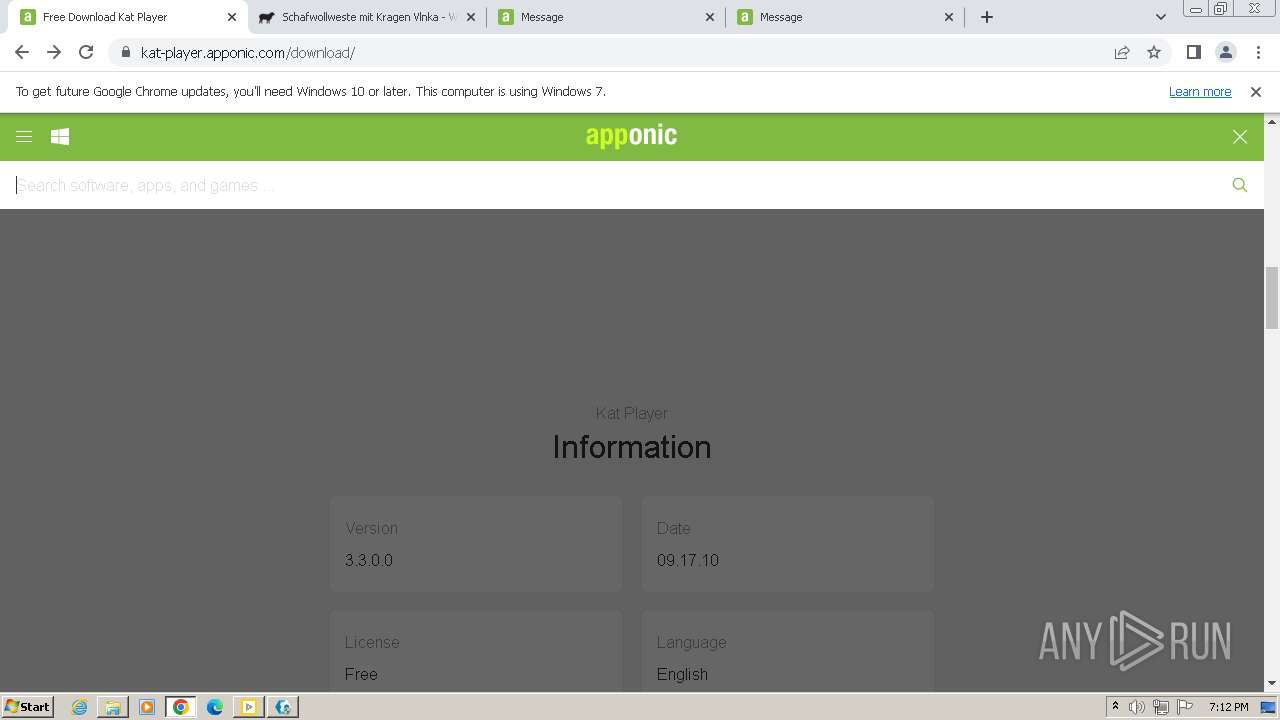Close the Schafwollweste tab
The height and width of the screenshot is (720, 1280).
(x=471, y=17)
